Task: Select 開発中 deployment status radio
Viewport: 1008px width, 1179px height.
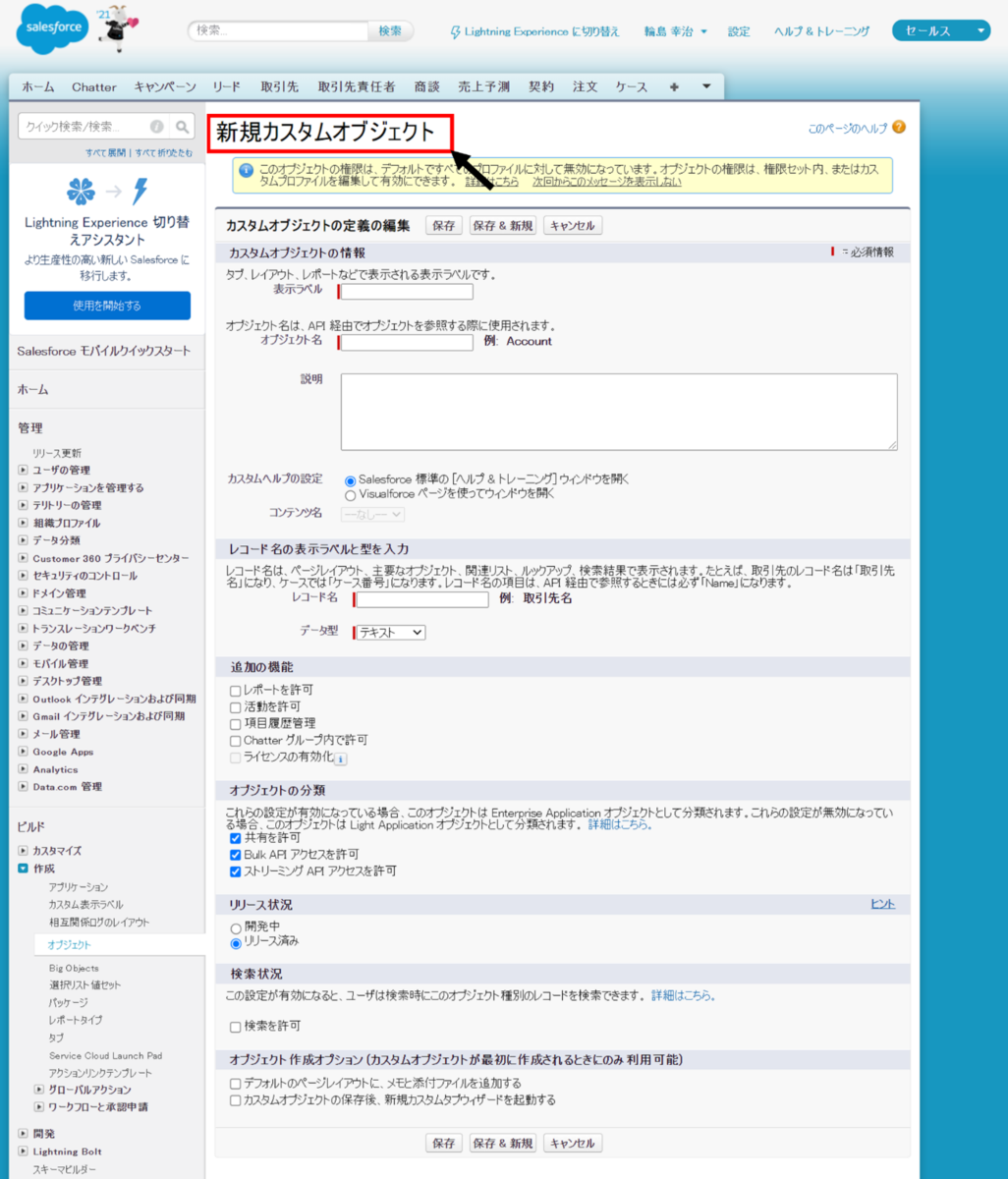Action: (235, 927)
